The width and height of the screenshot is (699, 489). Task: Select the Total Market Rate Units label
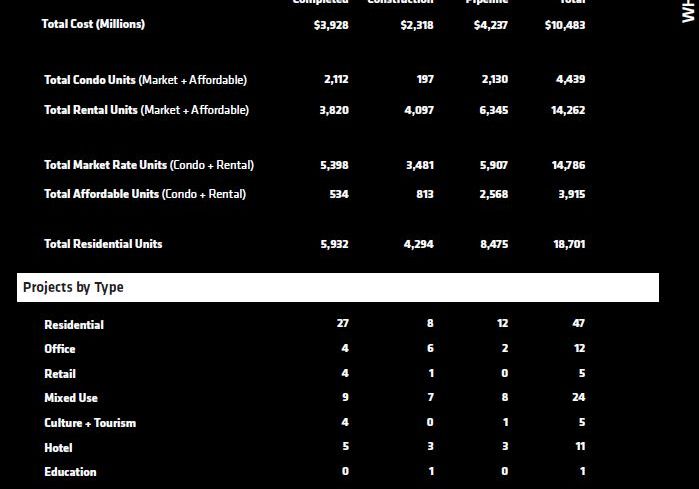pos(149,165)
